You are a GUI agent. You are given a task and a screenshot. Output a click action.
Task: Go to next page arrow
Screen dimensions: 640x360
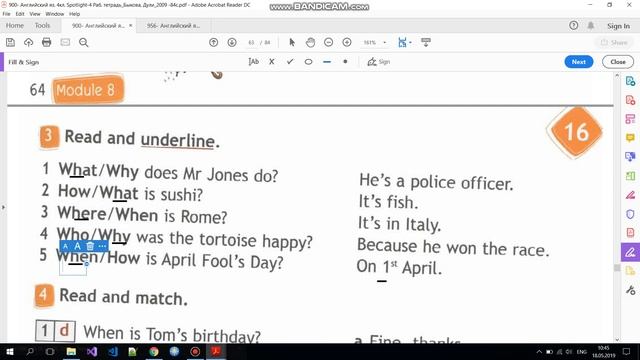coord(232,42)
